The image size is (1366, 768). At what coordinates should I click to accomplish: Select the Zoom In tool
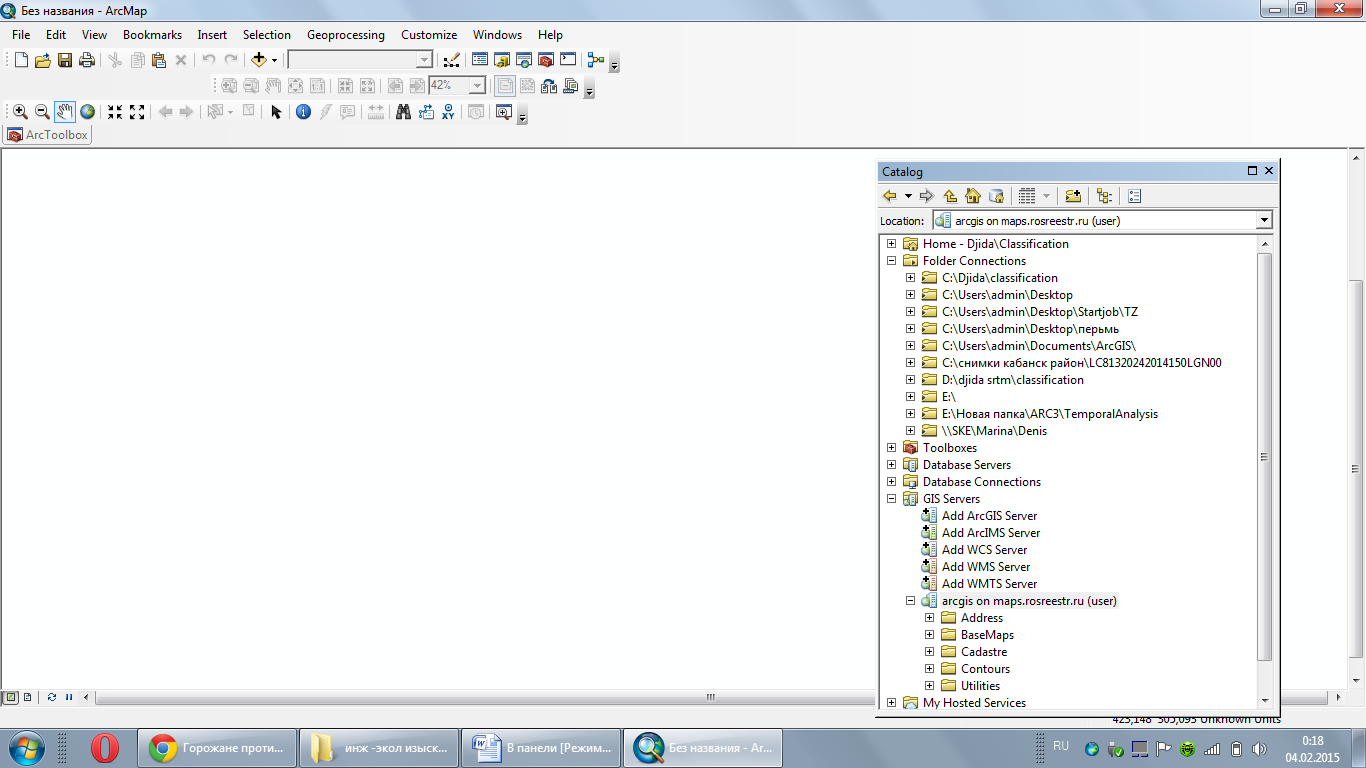click(20, 112)
